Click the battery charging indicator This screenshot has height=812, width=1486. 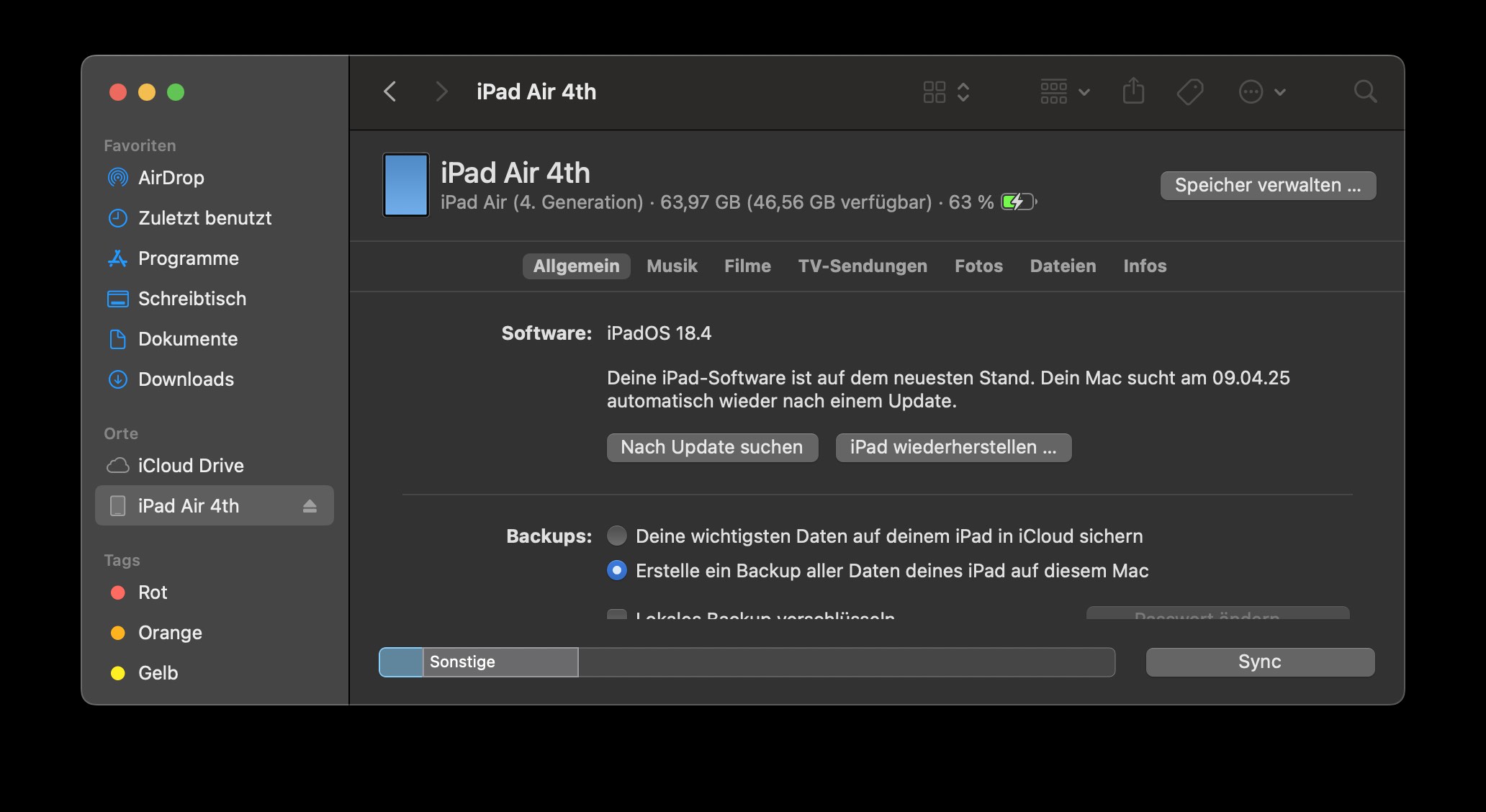(x=1019, y=202)
